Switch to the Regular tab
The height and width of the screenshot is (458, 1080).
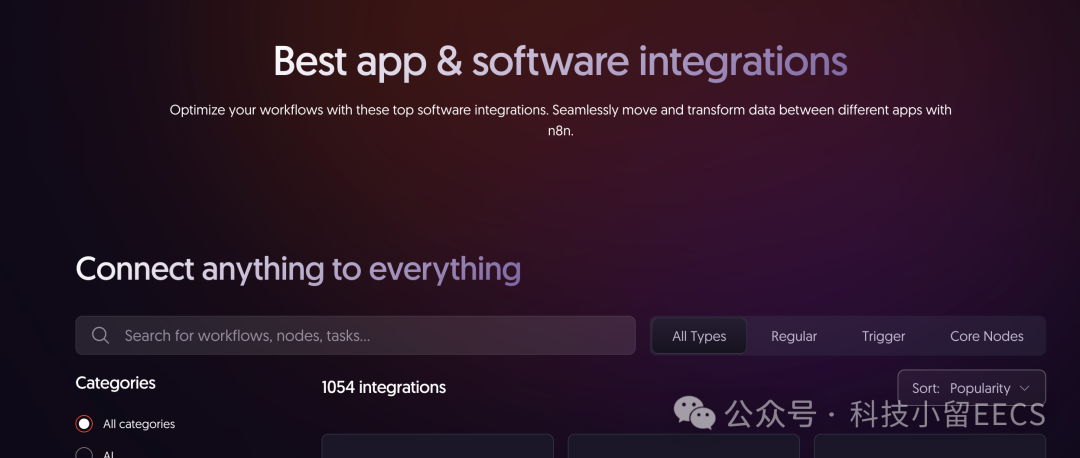pyautogui.click(x=793, y=336)
